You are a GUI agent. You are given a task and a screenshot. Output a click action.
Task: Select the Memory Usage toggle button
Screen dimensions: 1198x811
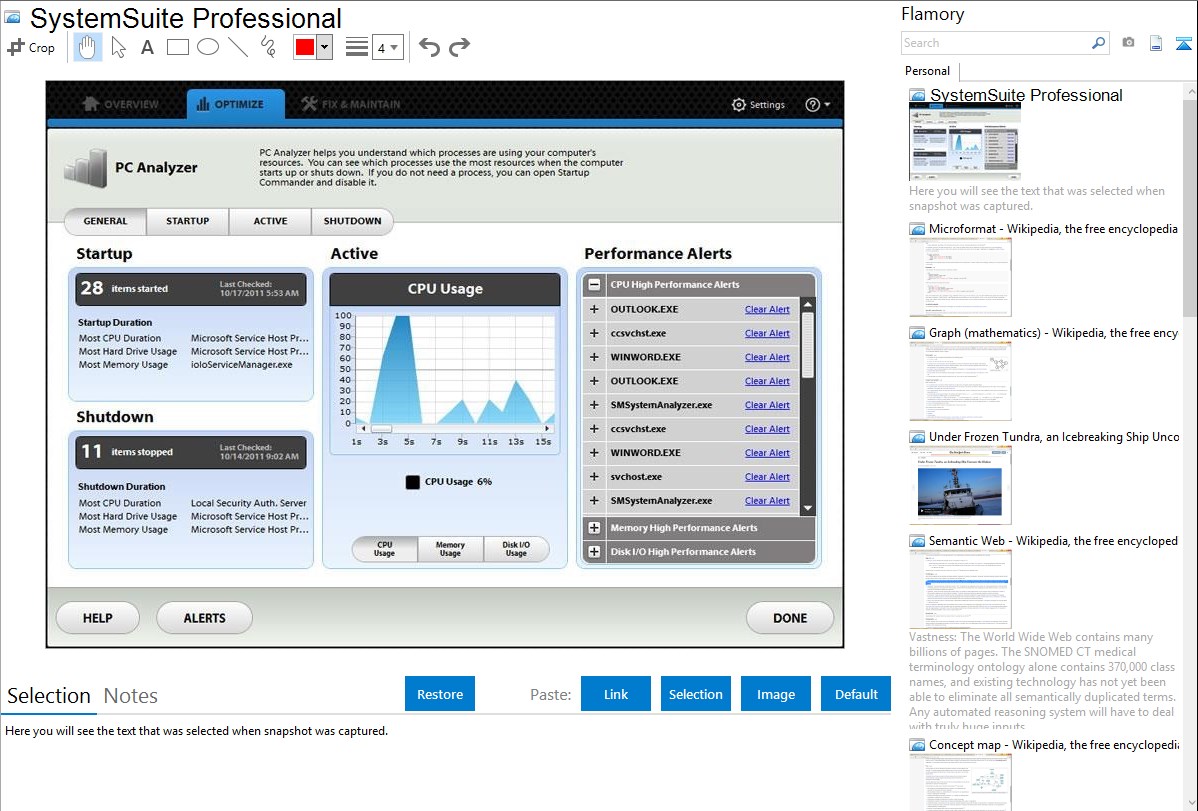450,549
